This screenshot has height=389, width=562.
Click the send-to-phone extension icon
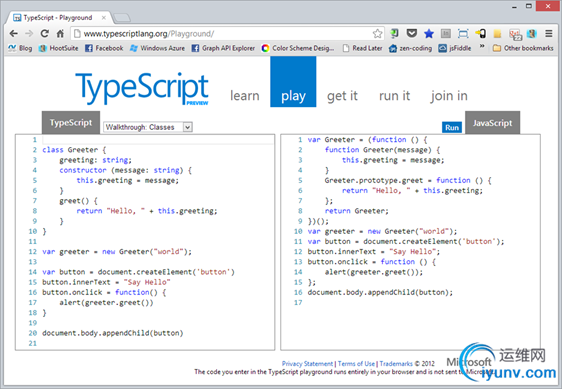[x=480, y=34]
